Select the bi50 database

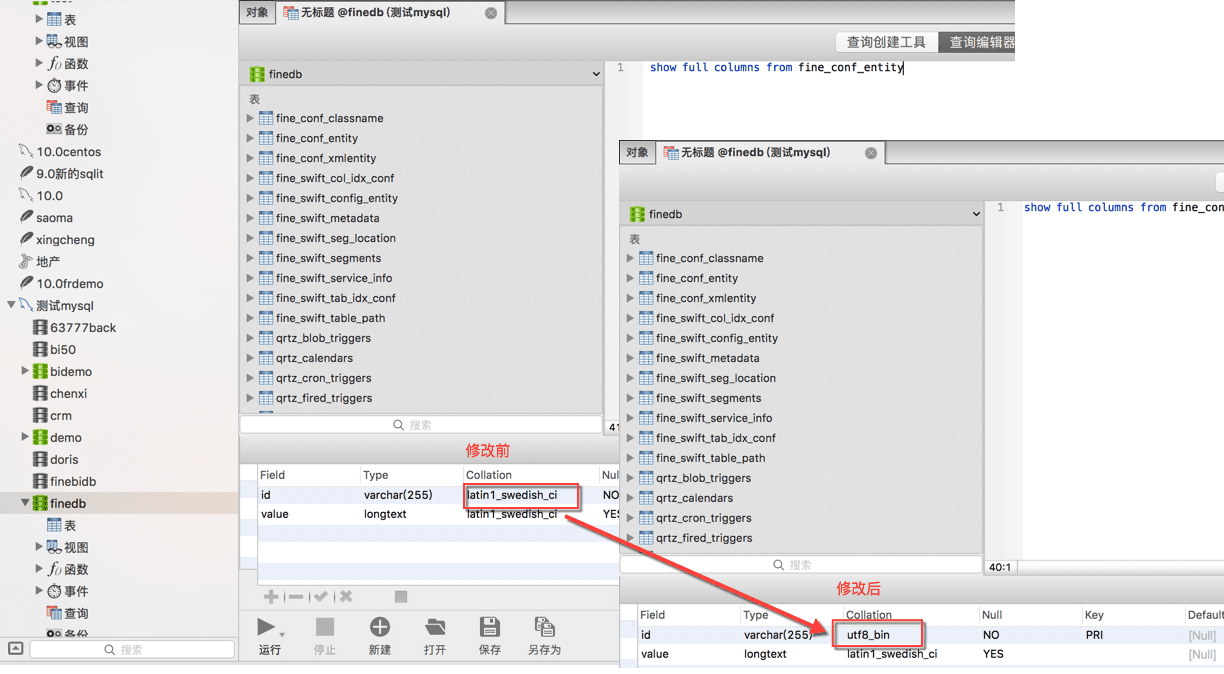[63, 350]
